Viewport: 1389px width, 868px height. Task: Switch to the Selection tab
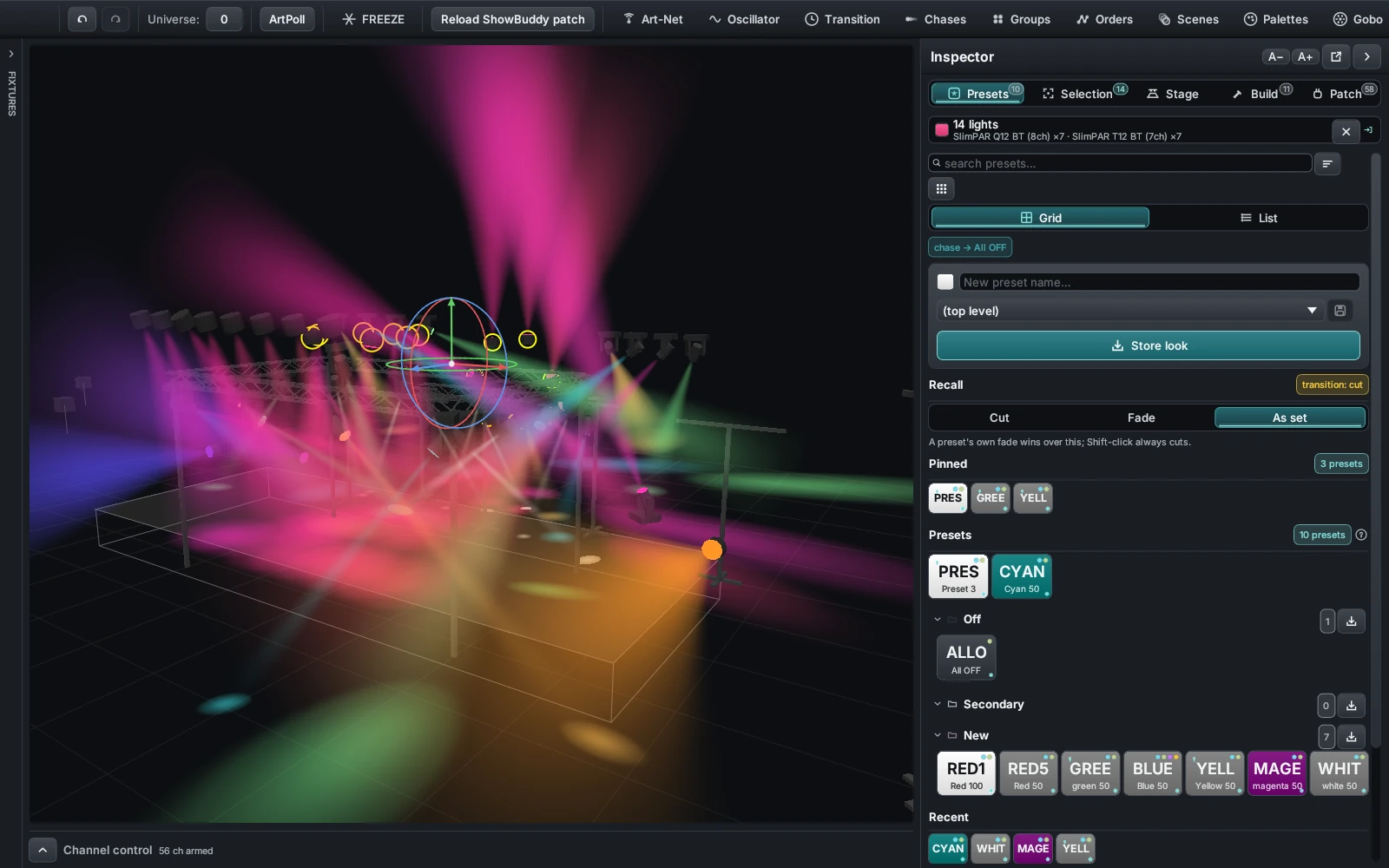point(1085,93)
